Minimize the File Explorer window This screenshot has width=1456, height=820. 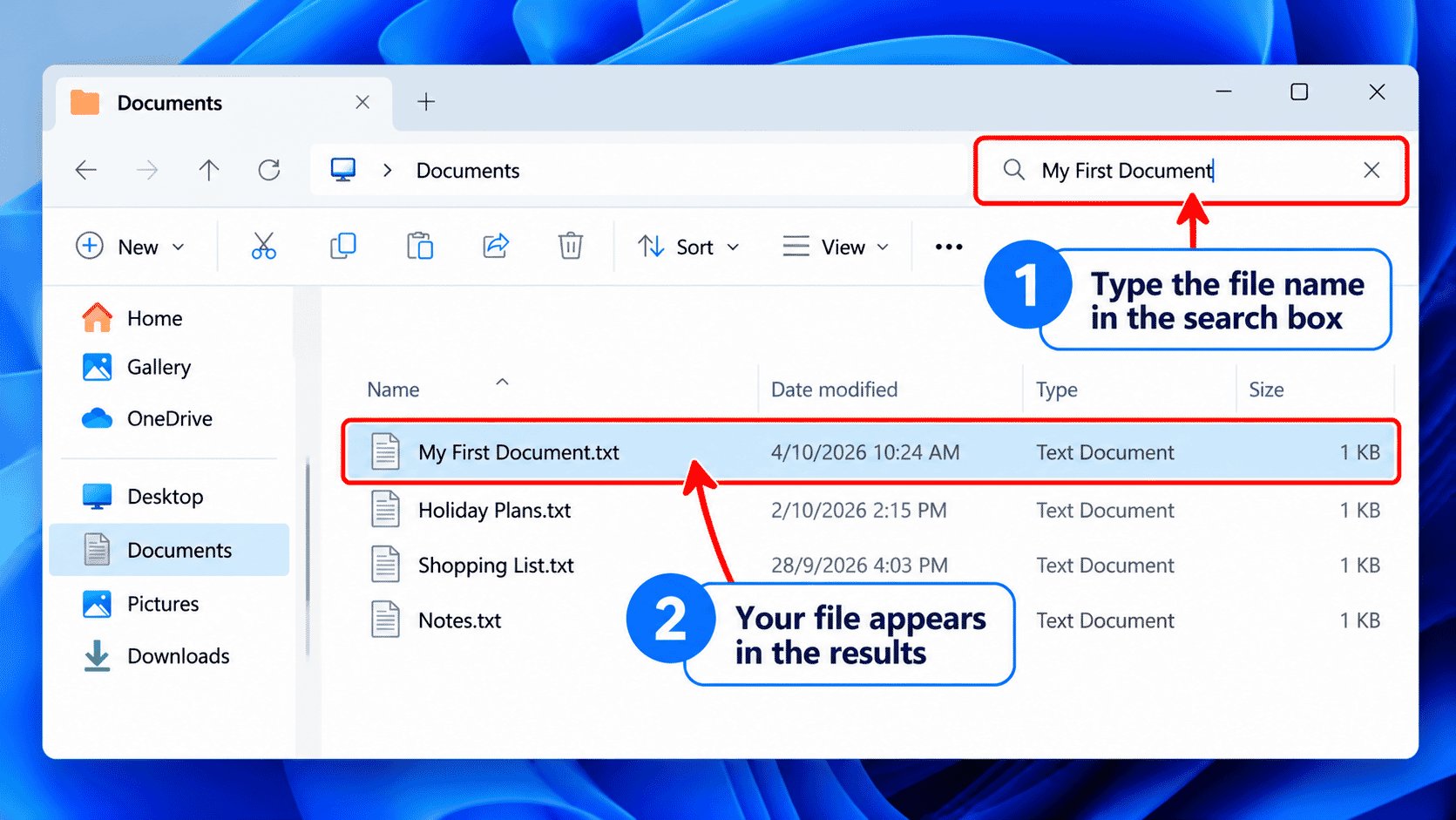(x=1223, y=91)
